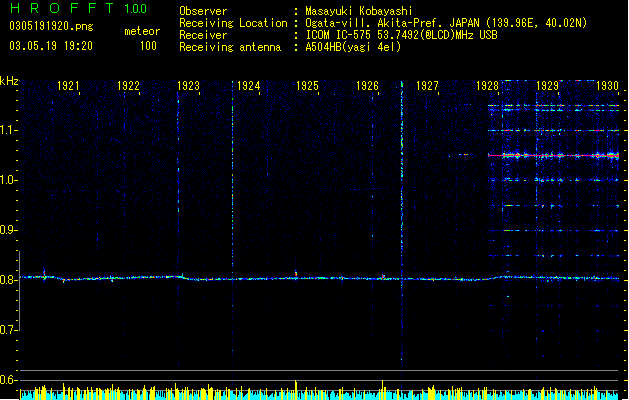Click the 0.7 kHz axis label
The height and width of the screenshot is (400, 629).
point(8,330)
